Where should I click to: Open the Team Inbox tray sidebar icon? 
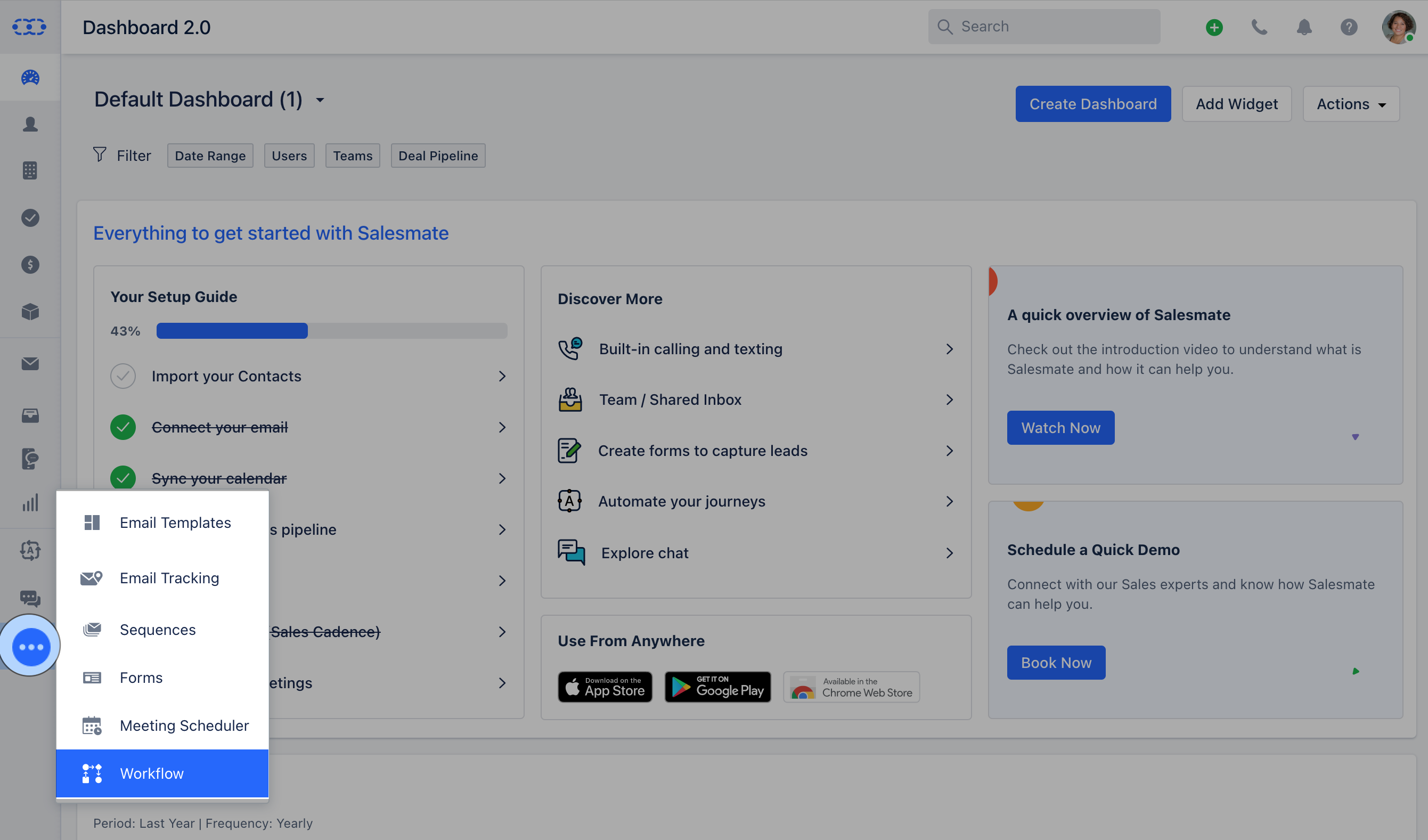(30, 415)
